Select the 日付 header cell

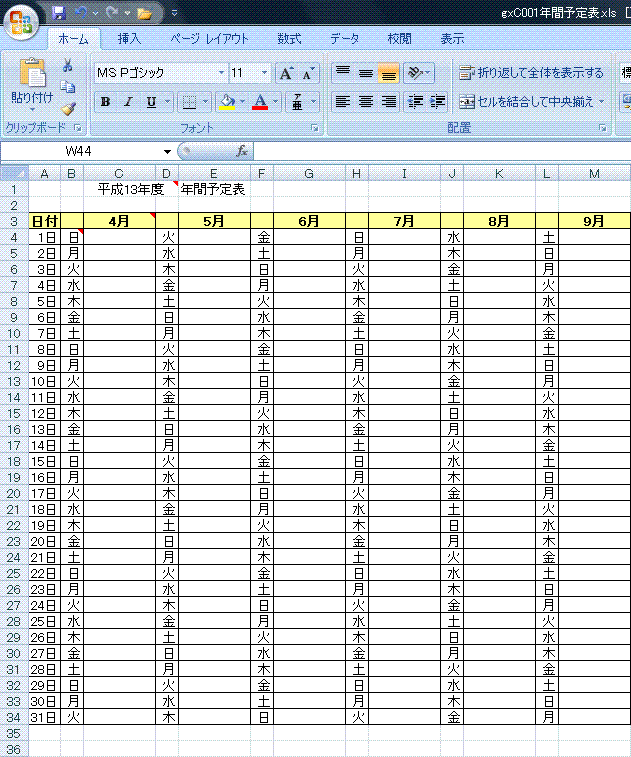(x=44, y=221)
